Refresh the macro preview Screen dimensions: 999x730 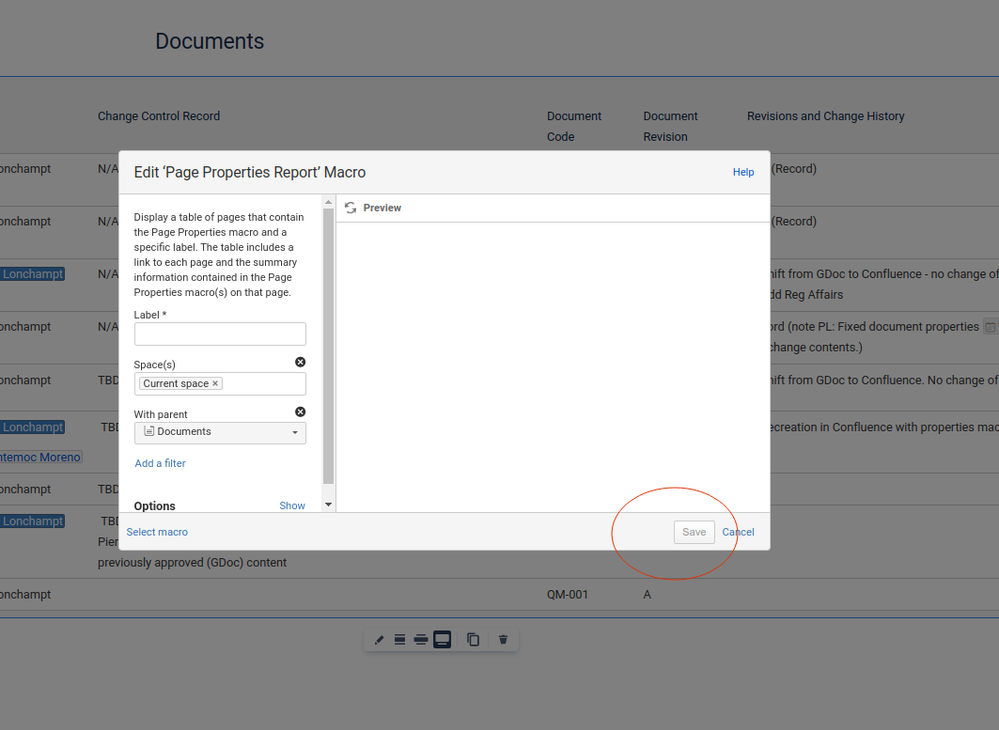click(350, 208)
